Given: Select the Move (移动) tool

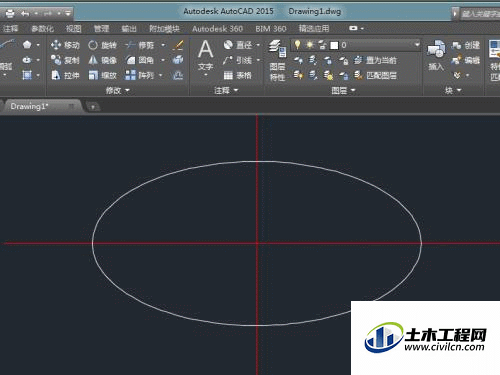Looking at the screenshot, I should tap(65, 45).
